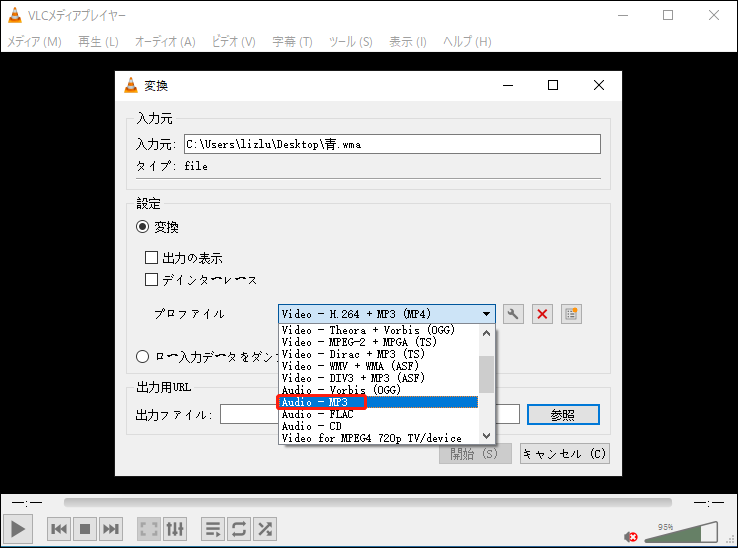Image resolution: width=738 pixels, height=548 pixels.
Task: Stop playback with the stop button
Action: tap(85, 529)
